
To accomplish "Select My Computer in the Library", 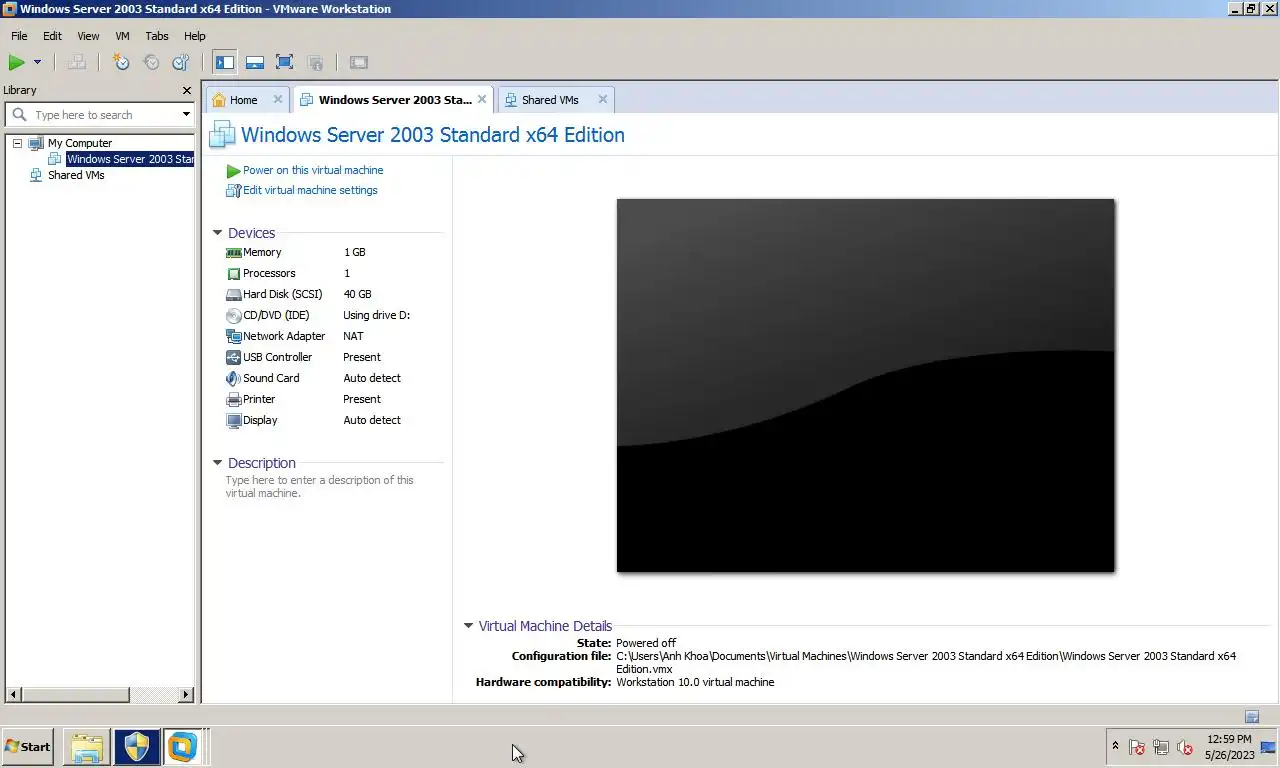I will 80,143.
